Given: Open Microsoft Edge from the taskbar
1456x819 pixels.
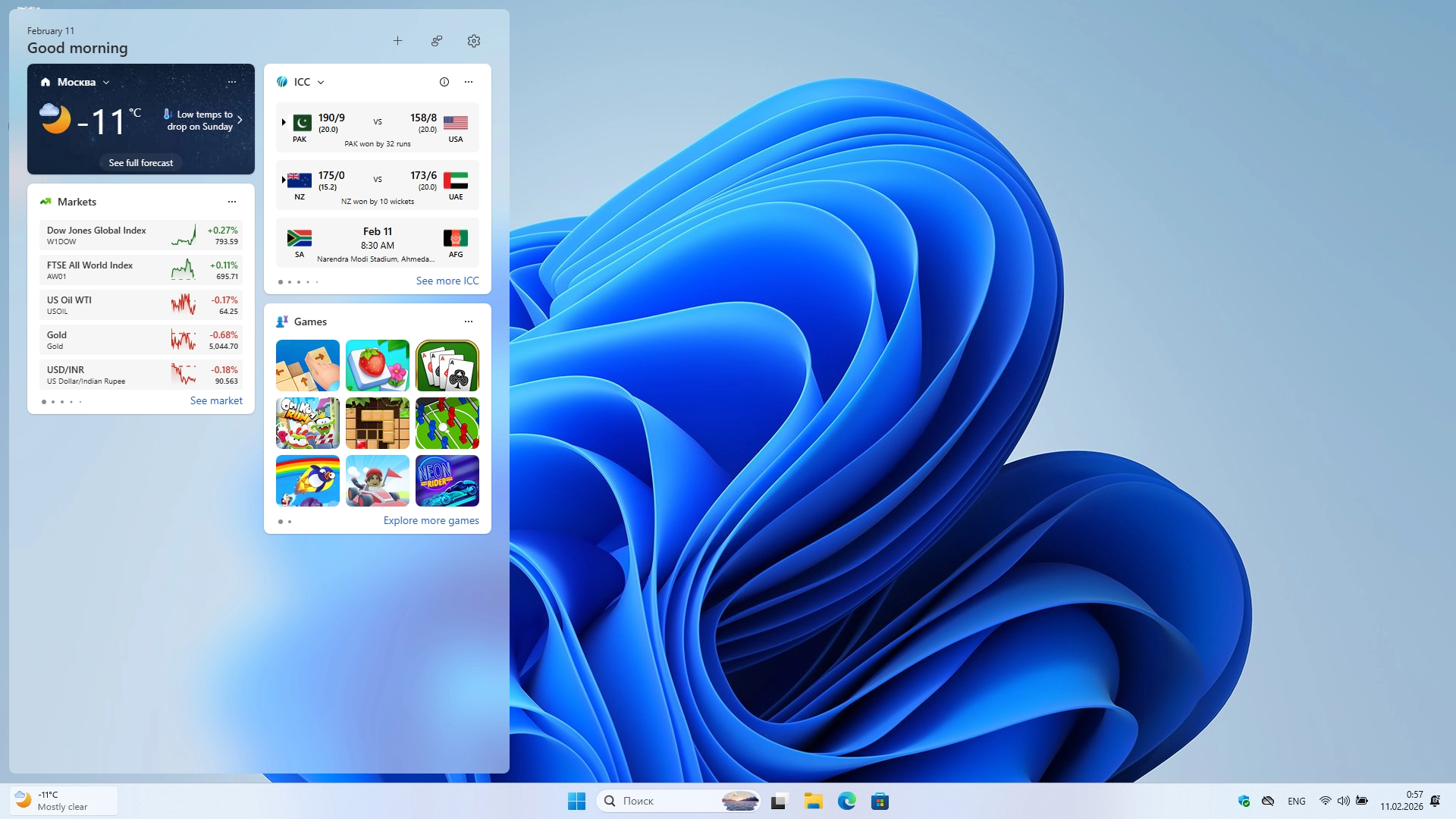Looking at the screenshot, I should [x=846, y=801].
